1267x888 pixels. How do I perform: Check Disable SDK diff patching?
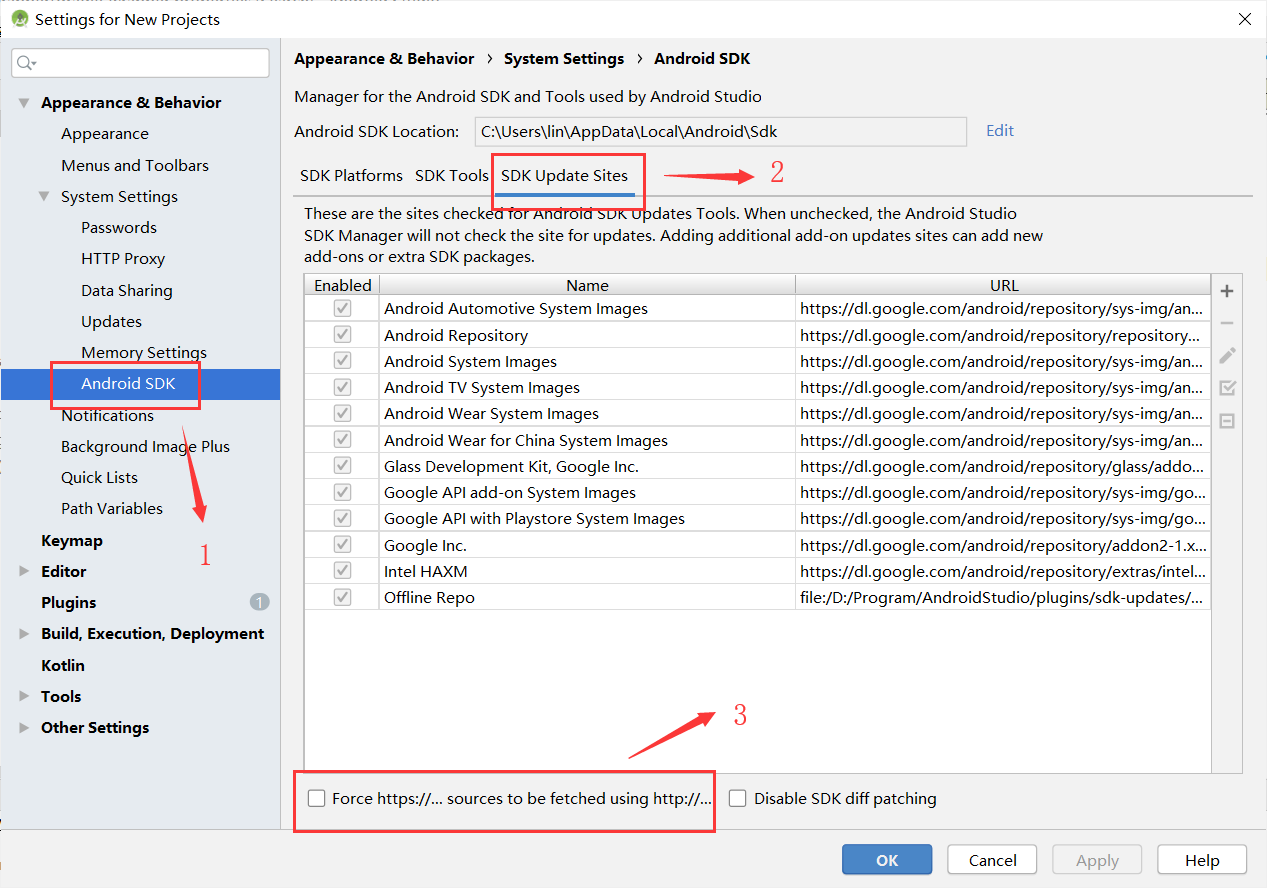coord(738,798)
